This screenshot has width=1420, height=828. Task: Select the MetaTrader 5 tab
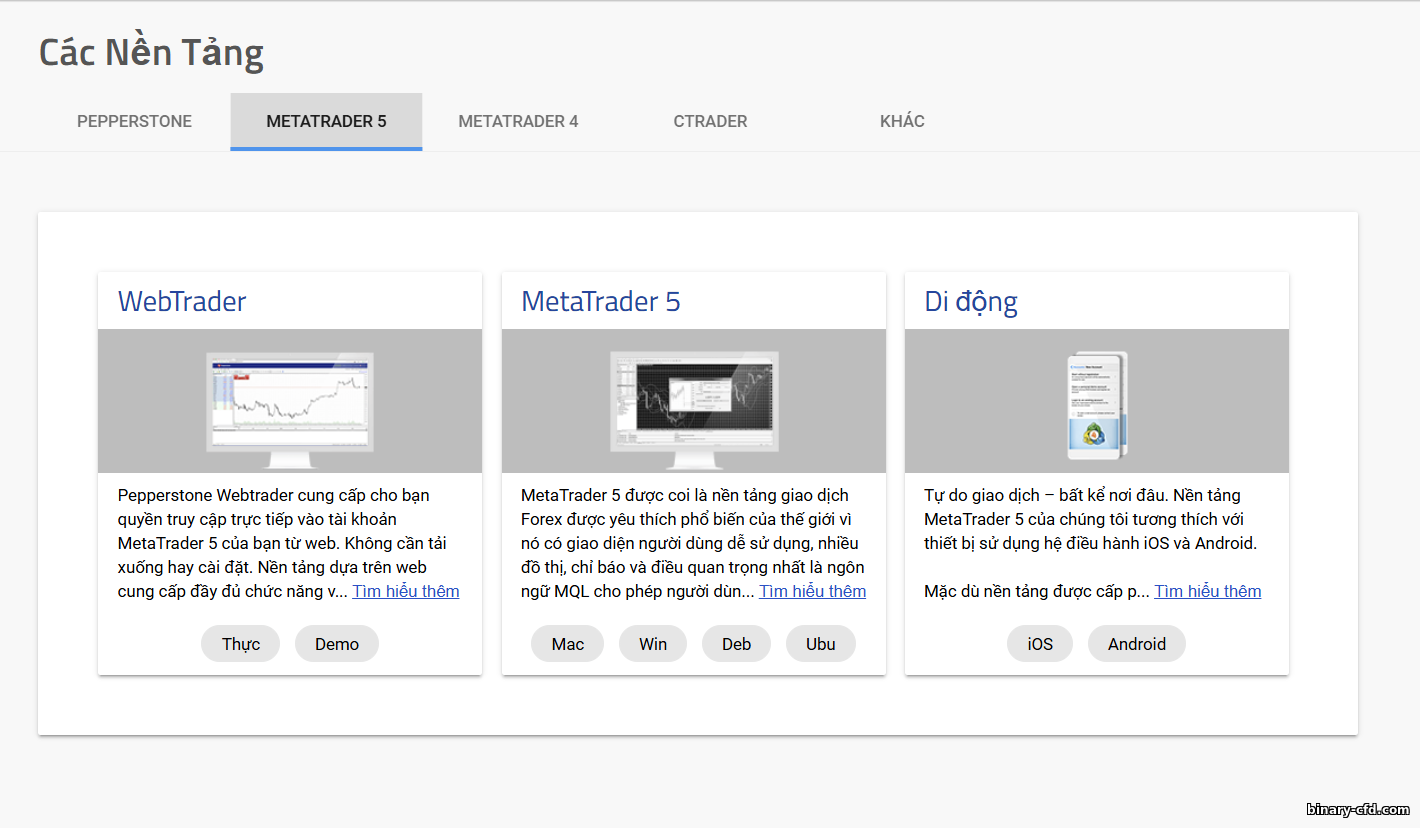click(x=326, y=121)
